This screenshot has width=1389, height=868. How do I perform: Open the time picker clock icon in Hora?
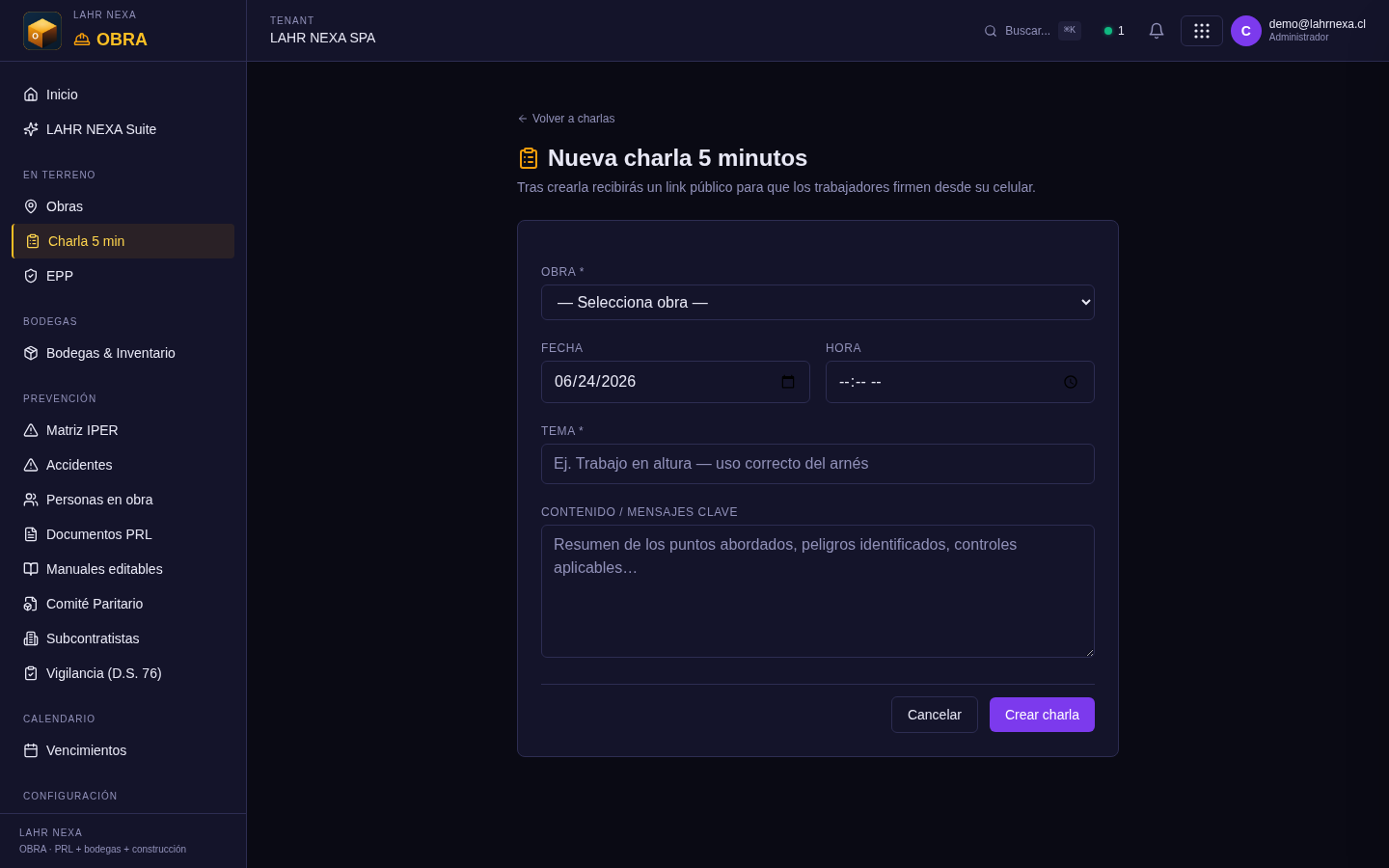1071,382
